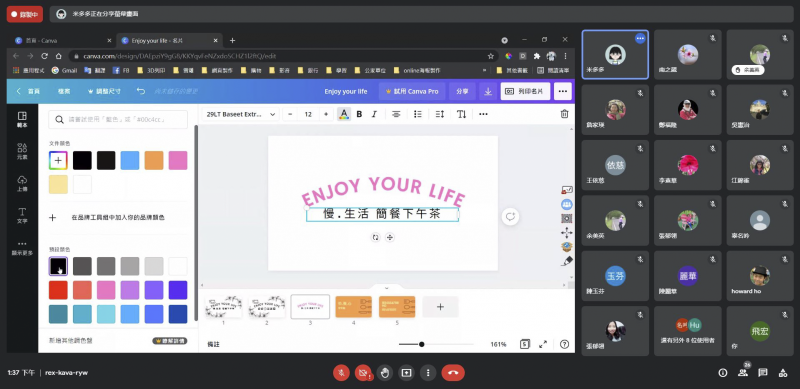Open the FB bookmark
Image resolution: width=800 pixels, height=389 pixels.
point(120,70)
